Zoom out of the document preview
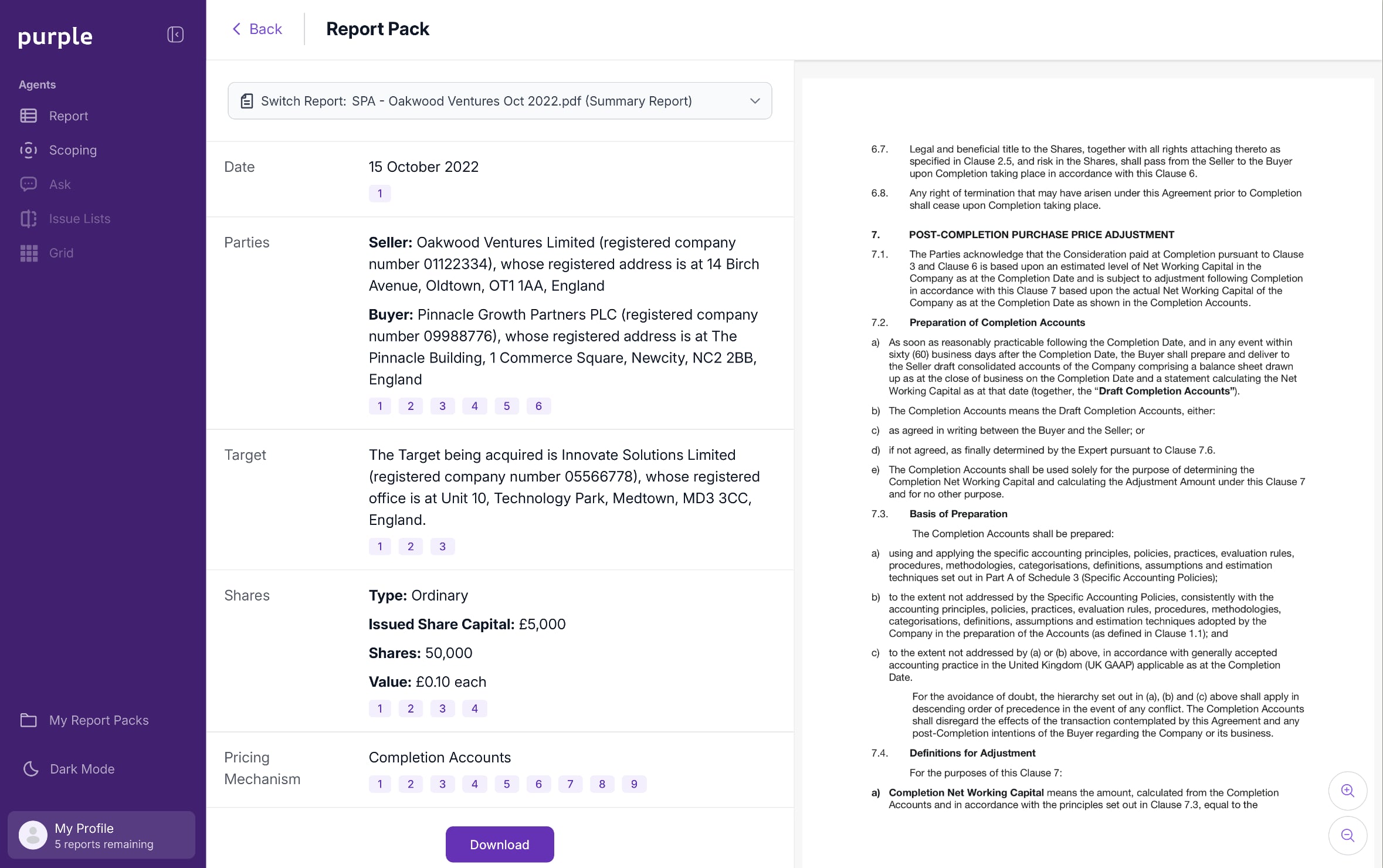1383x868 pixels. click(1347, 835)
